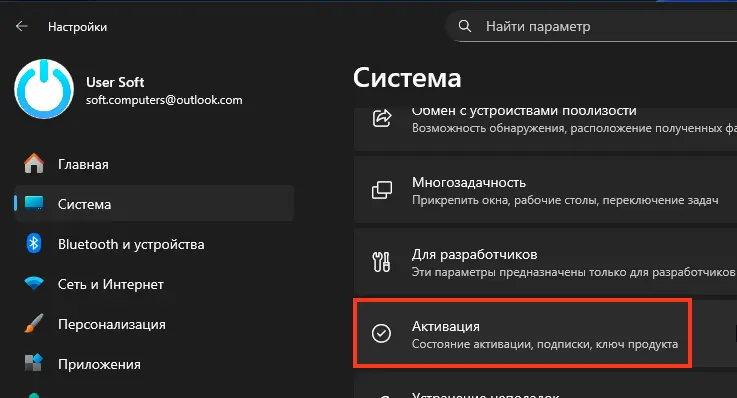Open Bluetooth и устройства section

coord(154,244)
